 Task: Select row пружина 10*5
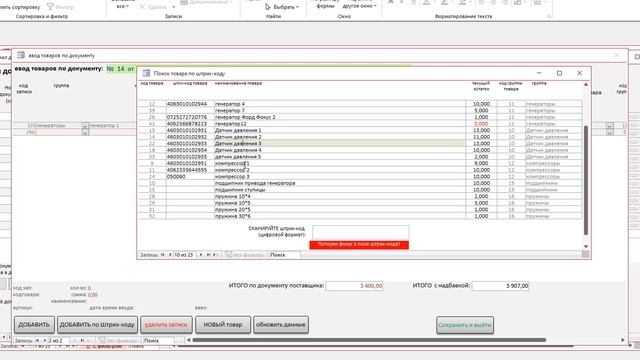[360, 203]
